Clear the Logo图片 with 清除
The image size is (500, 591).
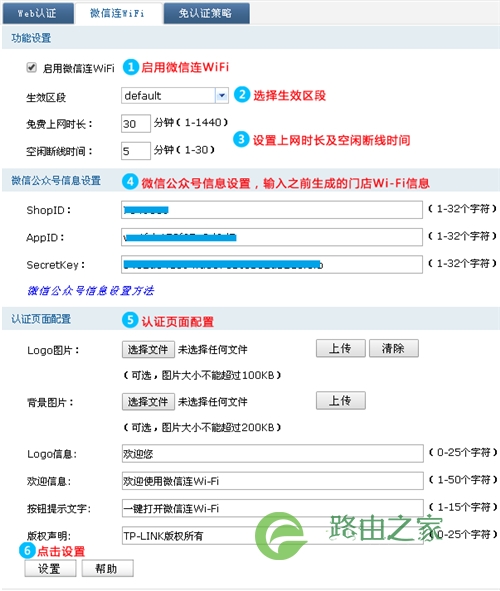click(394, 348)
